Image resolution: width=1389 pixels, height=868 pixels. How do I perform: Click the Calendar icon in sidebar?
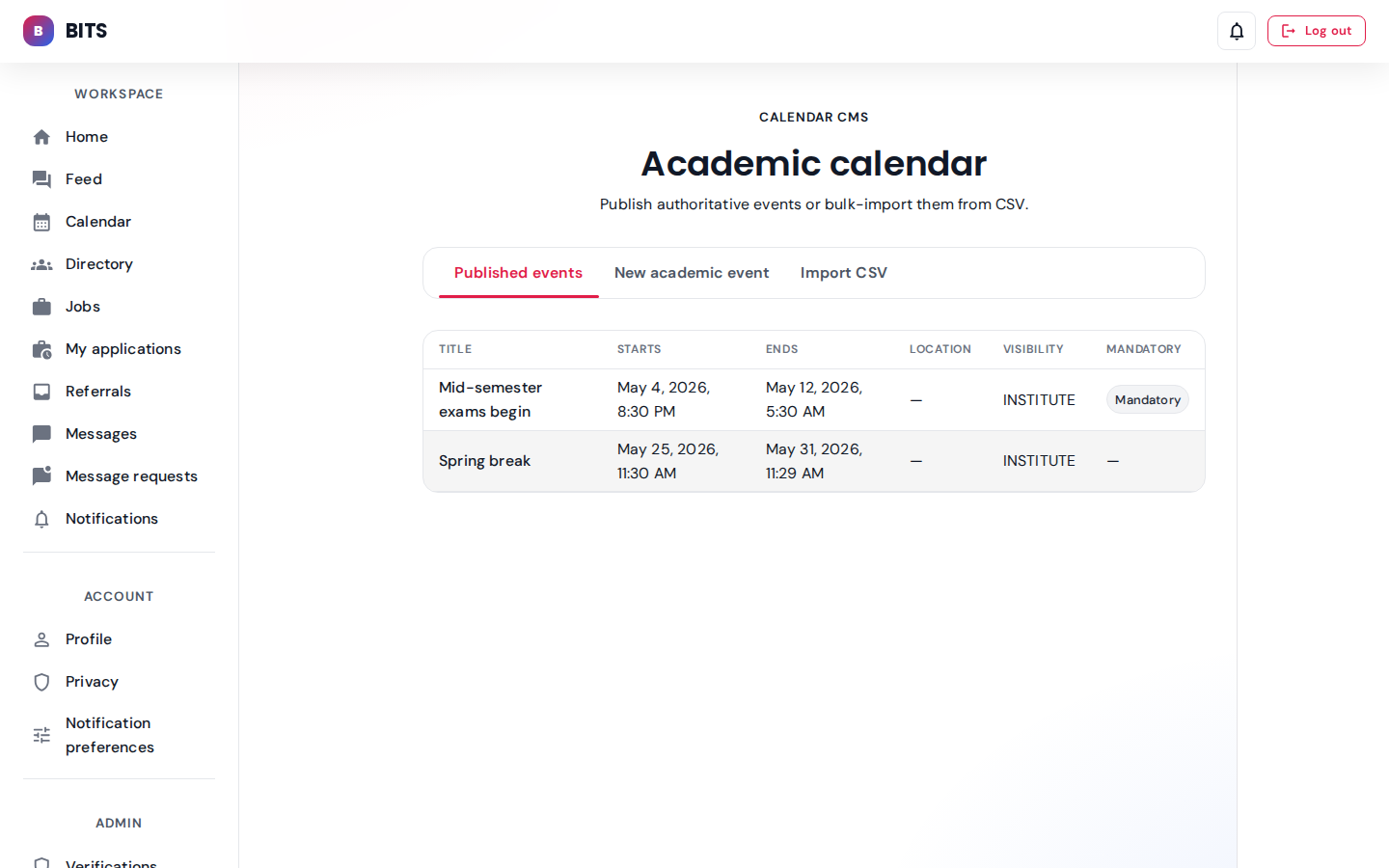41,222
